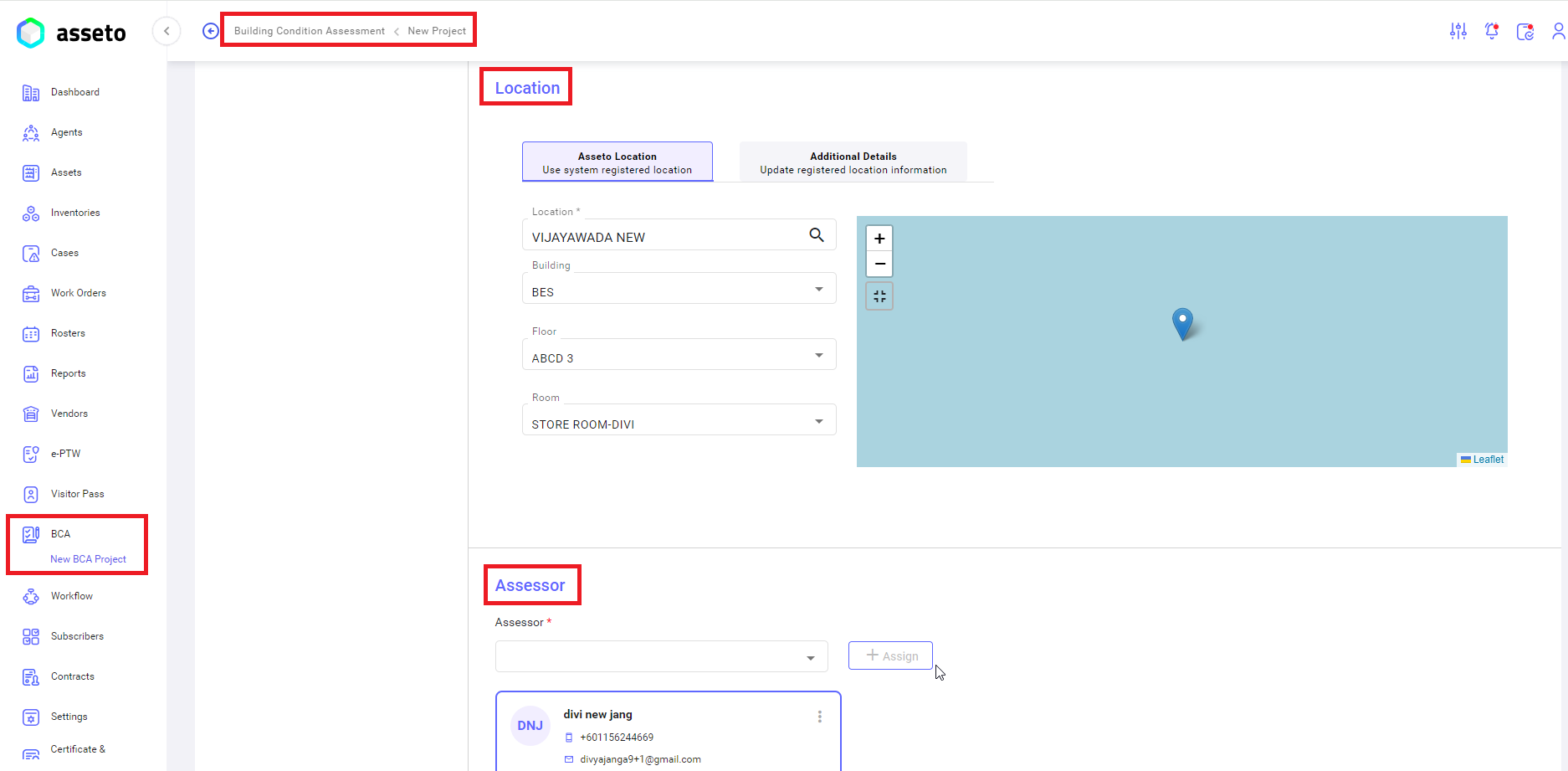Click the Assign button
This screenshot has height=771, width=1568.
pyautogui.click(x=890, y=655)
